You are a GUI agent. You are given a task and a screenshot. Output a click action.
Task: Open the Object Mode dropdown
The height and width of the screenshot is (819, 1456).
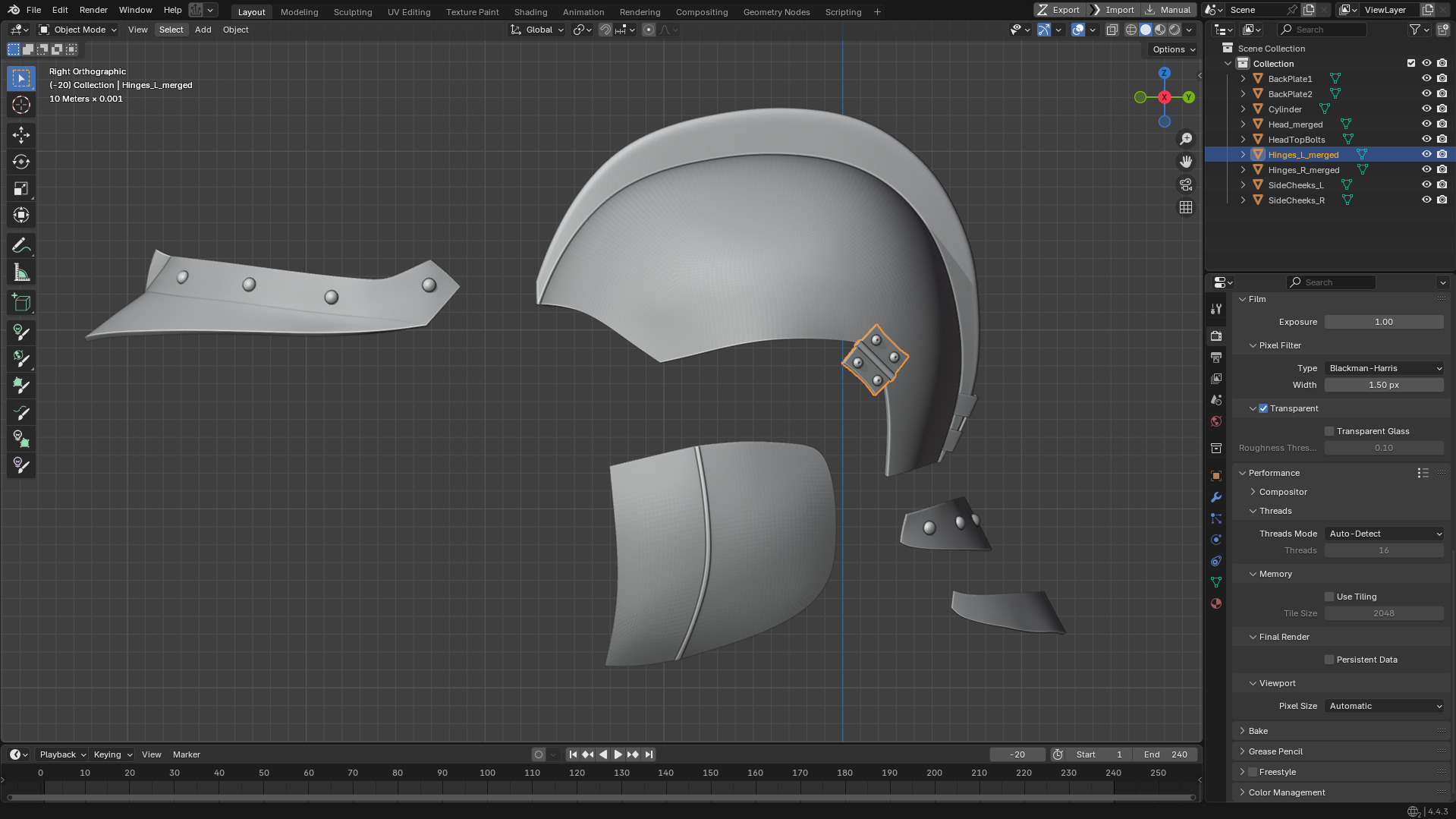tap(78, 30)
